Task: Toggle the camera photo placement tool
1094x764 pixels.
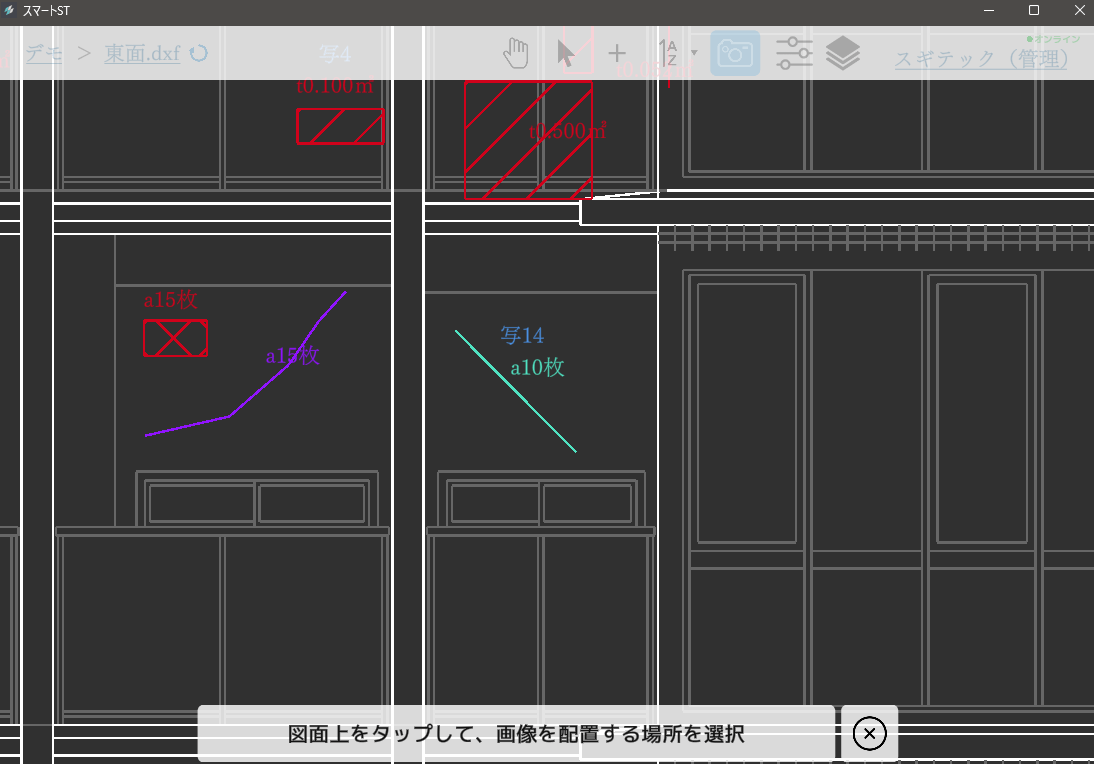Action: 735,53
